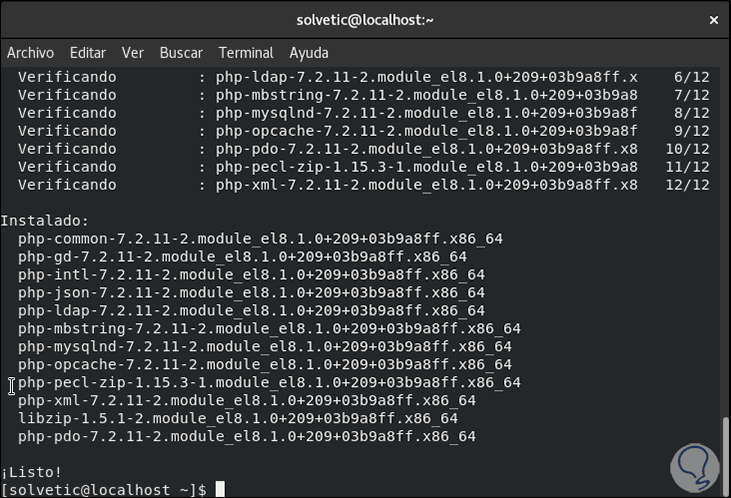The width and height of the screenshot is (731, 498).
Task: Click the installed php-pdo package line
Action: tap(246, 436)
